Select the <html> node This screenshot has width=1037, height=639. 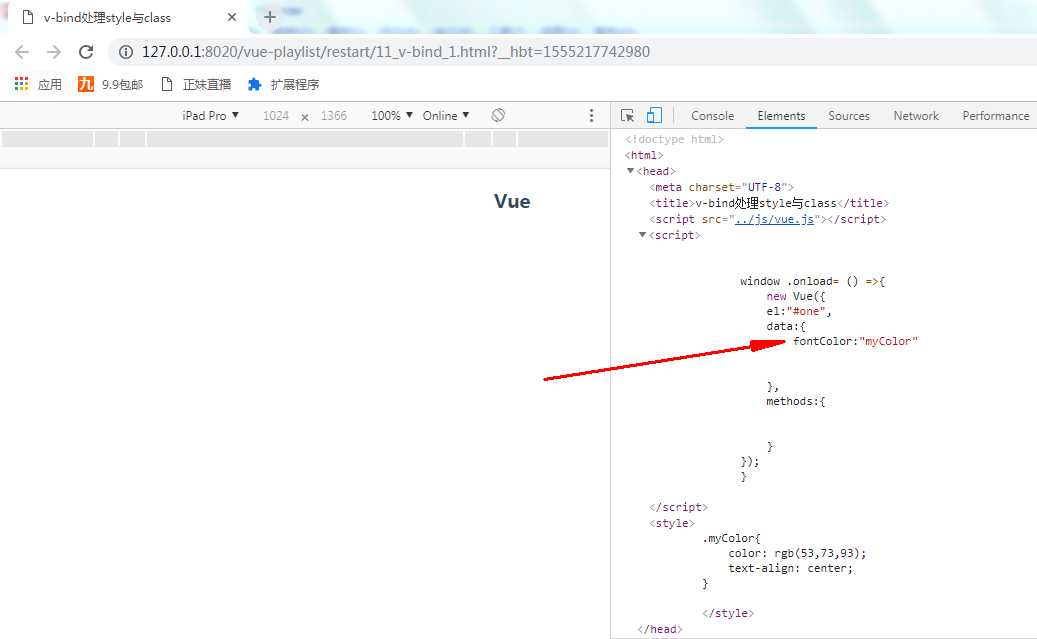coord(643,155)
